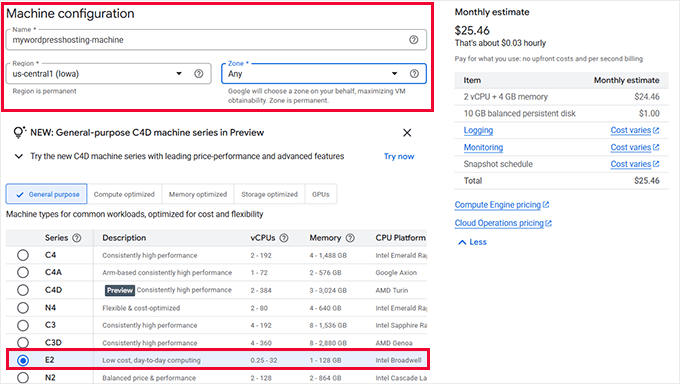This screenshot has width=680, height=384.
Task: Open Compute Engine pricing link
Action: click(498, 205)
